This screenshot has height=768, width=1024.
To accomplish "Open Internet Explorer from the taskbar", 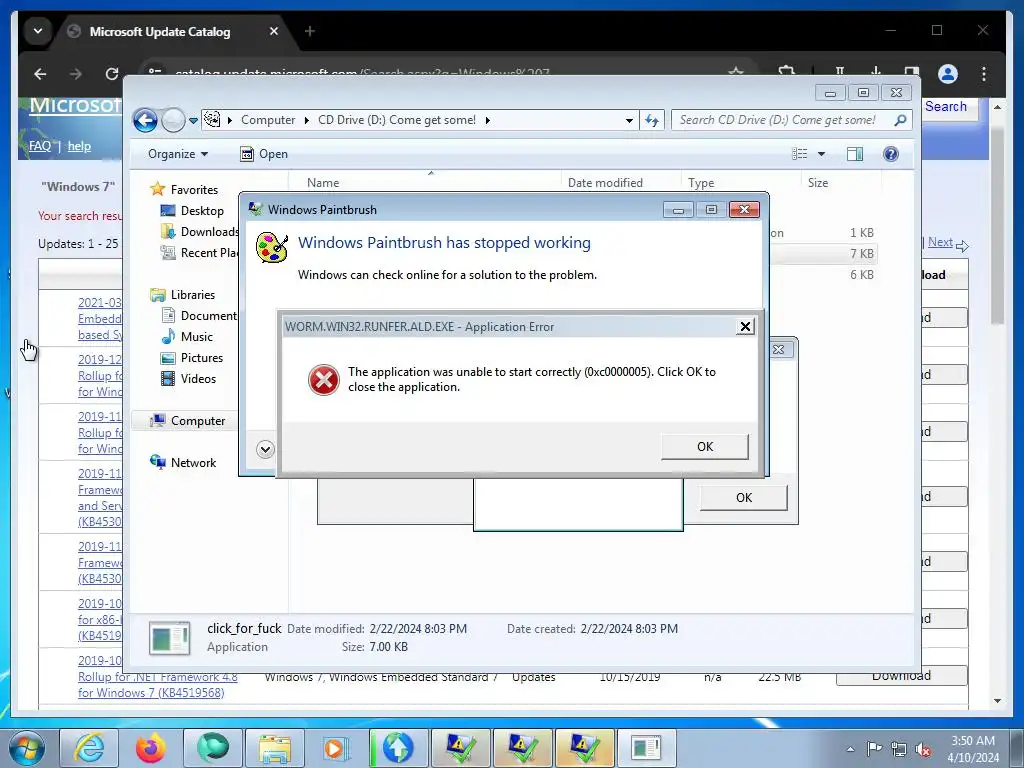I will coord(89,748).
